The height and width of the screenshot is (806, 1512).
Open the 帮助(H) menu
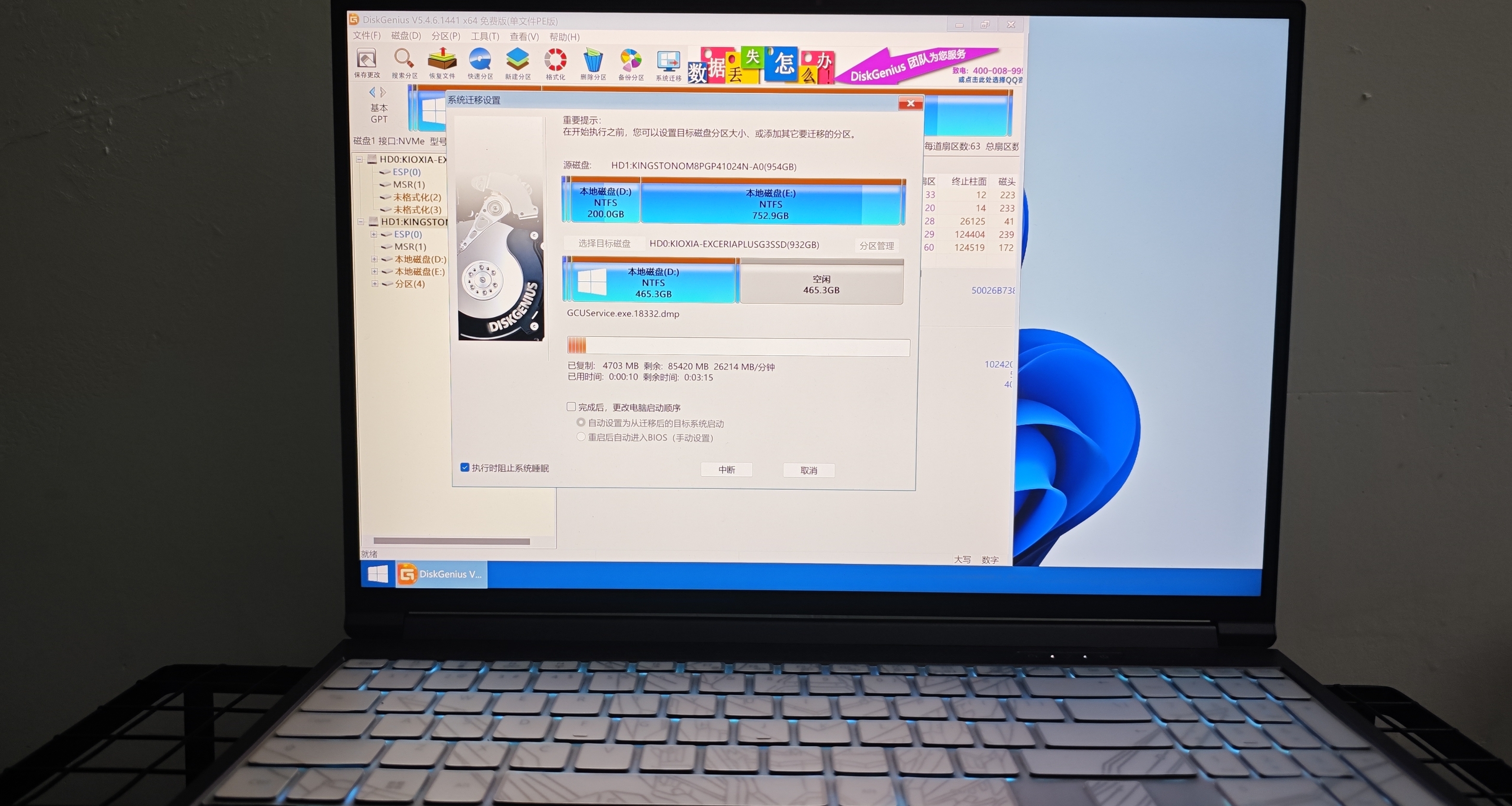[564, 37]
